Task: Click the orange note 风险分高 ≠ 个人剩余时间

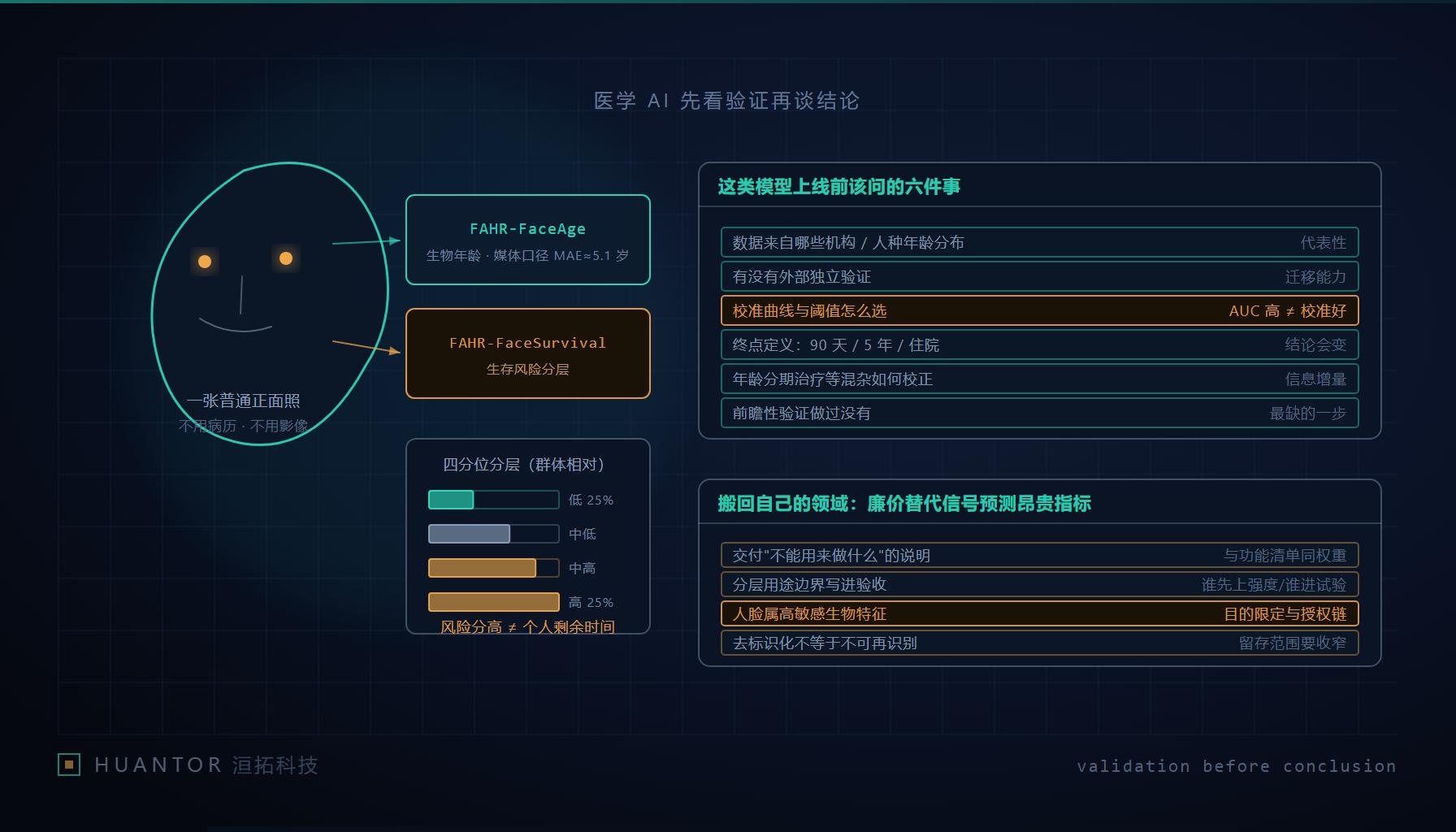Action: pyautogui.click(x=528, y=626)
